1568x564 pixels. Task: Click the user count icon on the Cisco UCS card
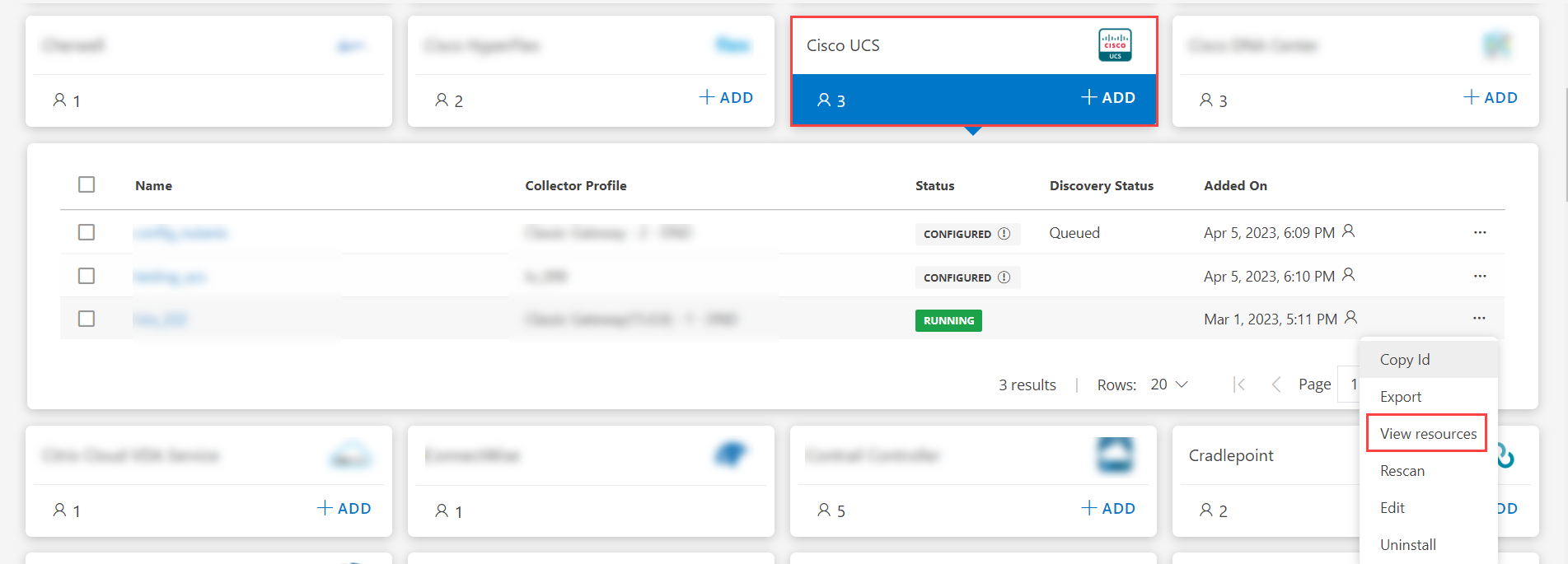tap(824, 100)
